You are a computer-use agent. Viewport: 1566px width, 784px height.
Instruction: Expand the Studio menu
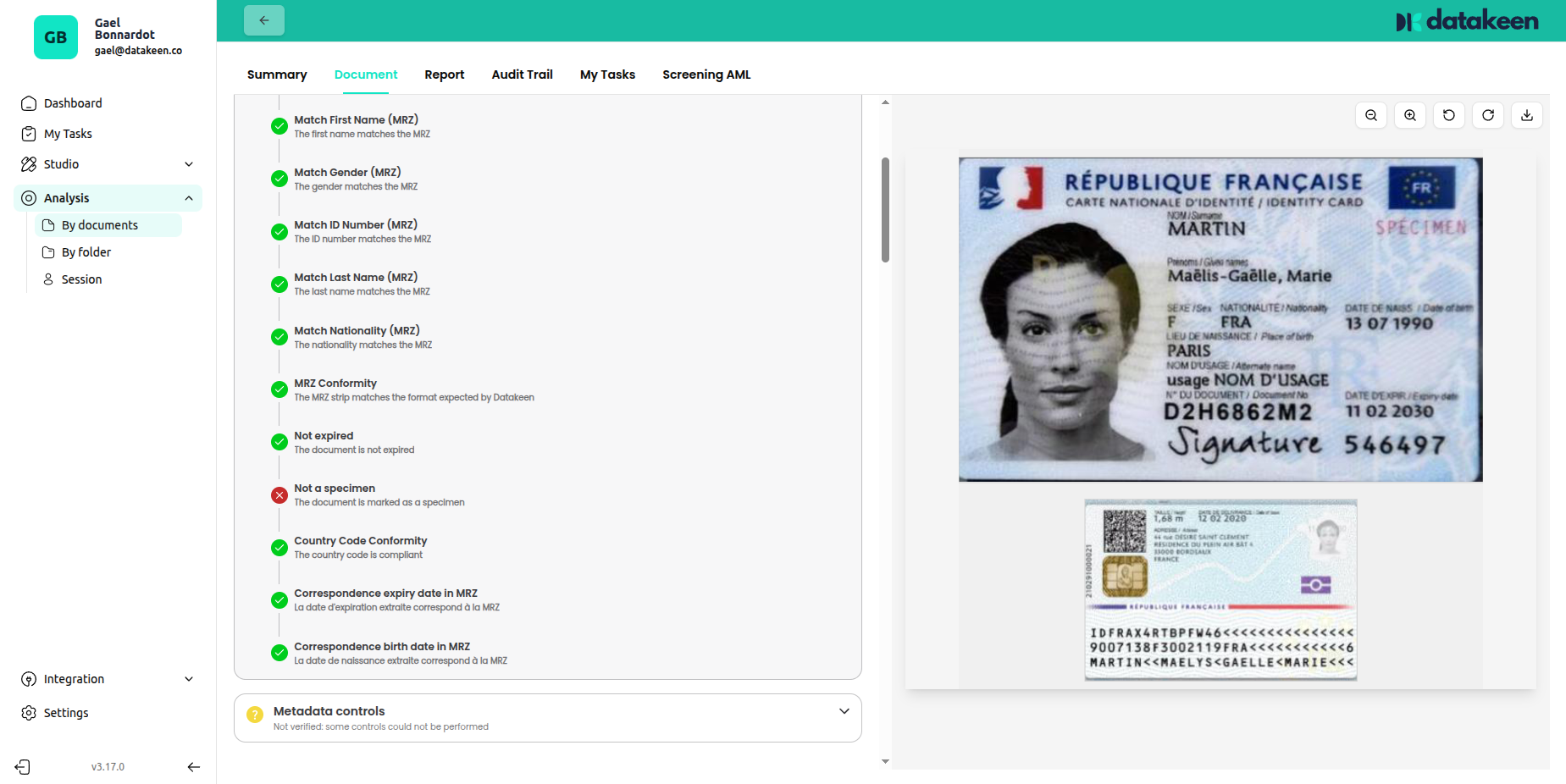click(189, 164)
